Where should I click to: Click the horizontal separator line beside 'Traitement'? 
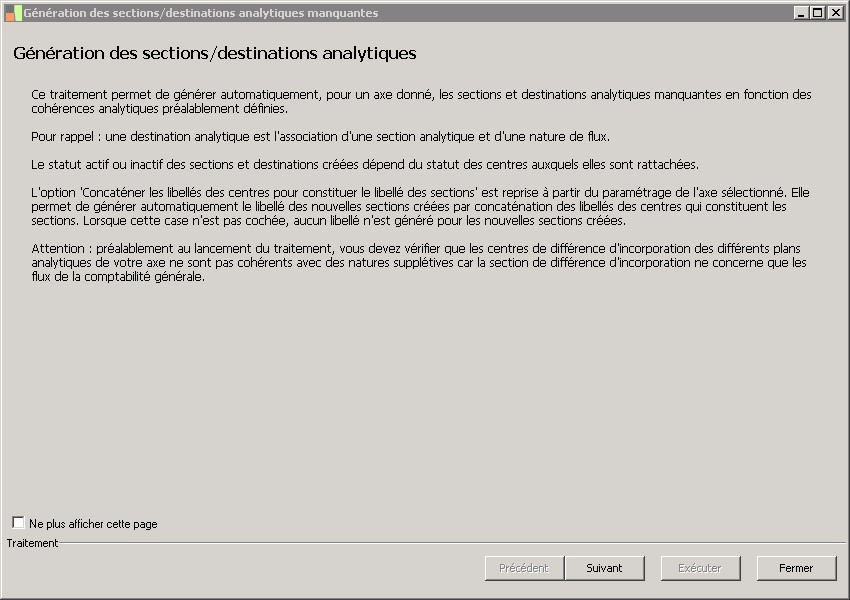[450, 543]
